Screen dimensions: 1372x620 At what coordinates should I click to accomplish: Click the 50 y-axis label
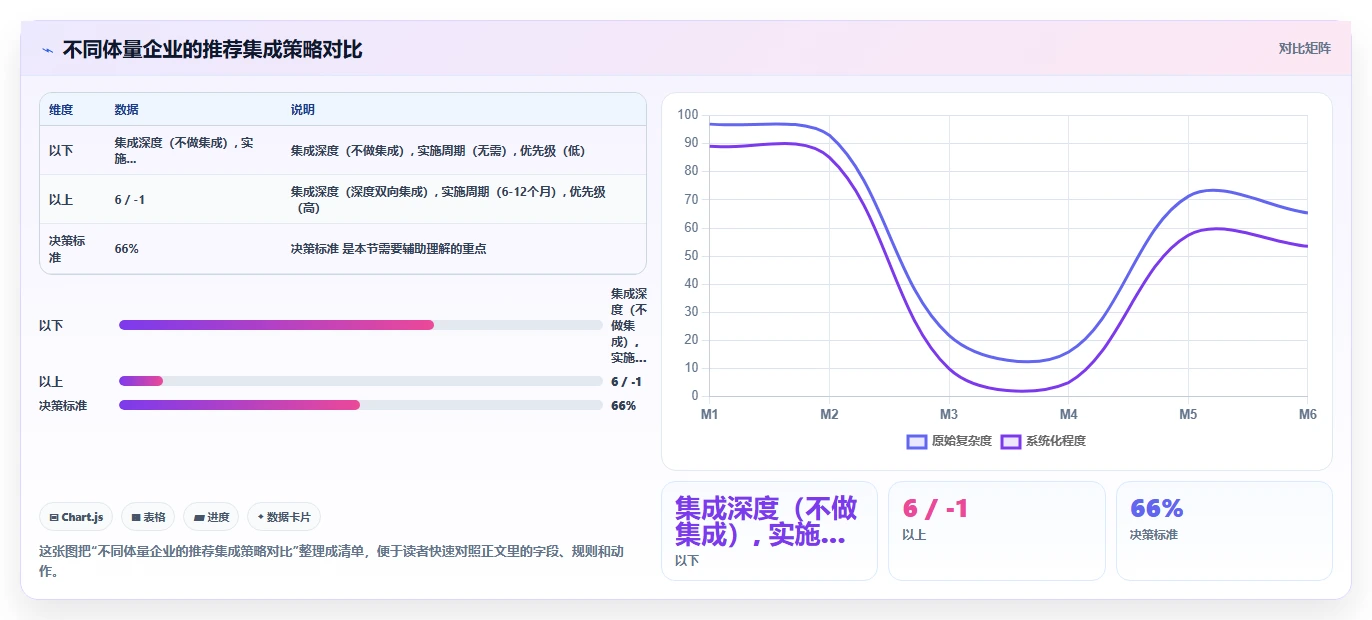click(691, 256)
